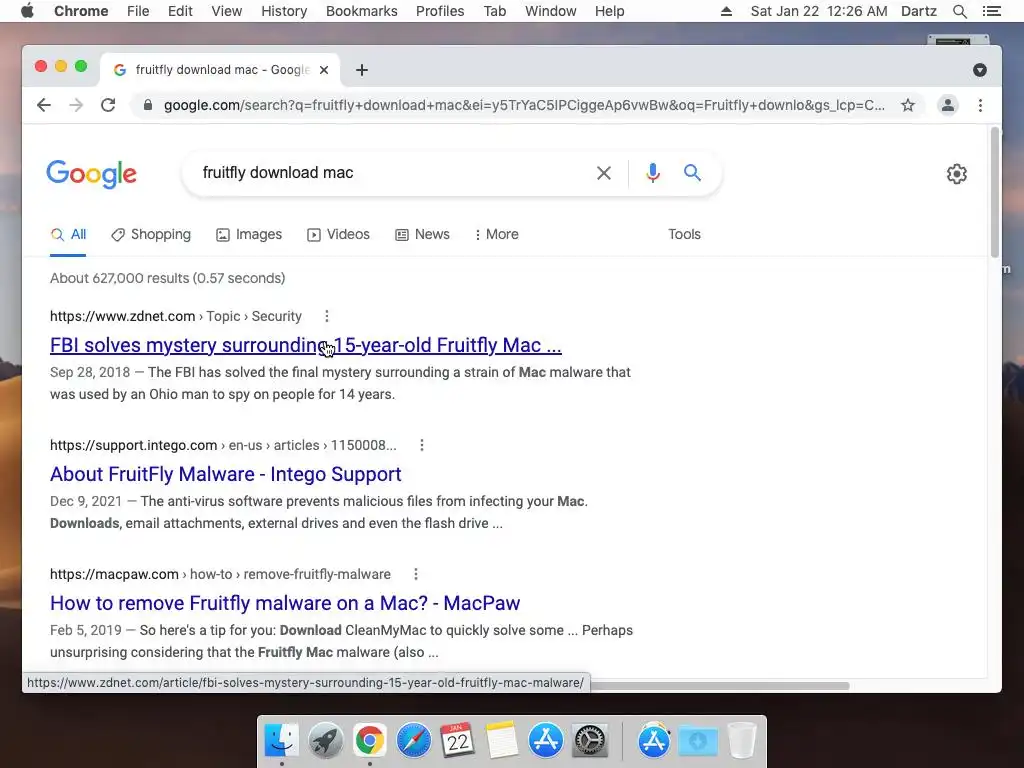1024x768 pixels.
Task: Click the blue magnifier search button
Action: click(x=692, y=173)
